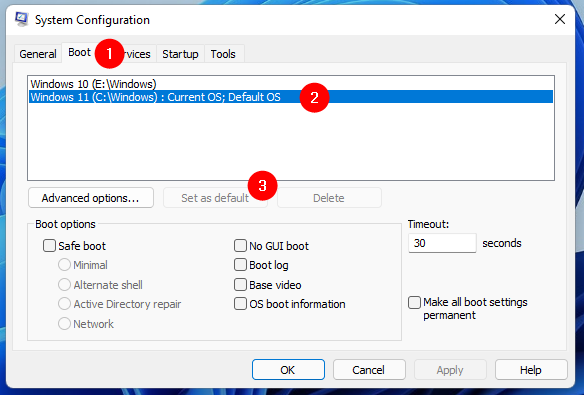The image size is (584, 395).
Task: Select the Boot tab
Action: [x=79, y=52]
